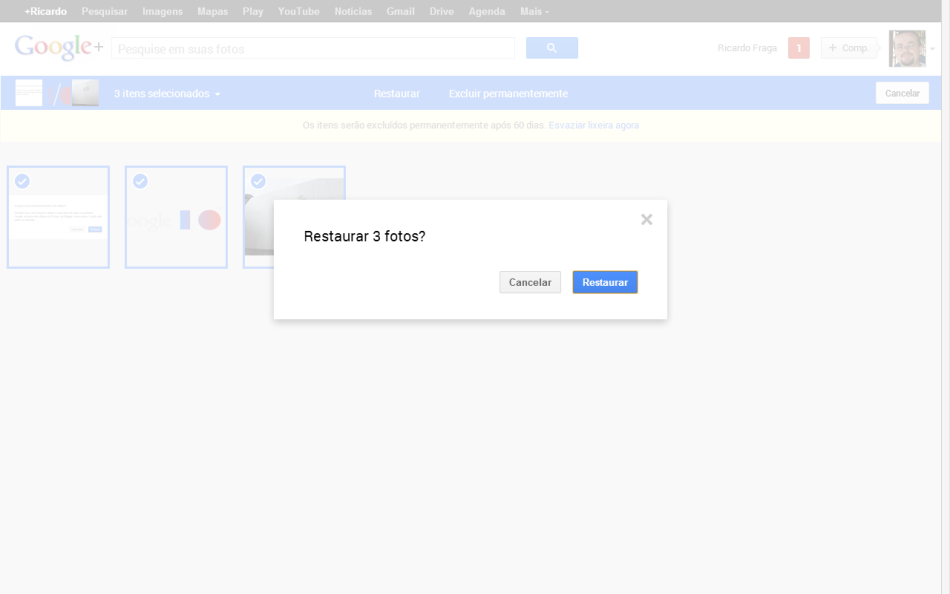
Task: Click 'Excluir permanentemente' in the selection bar
Action: [508, 94]
